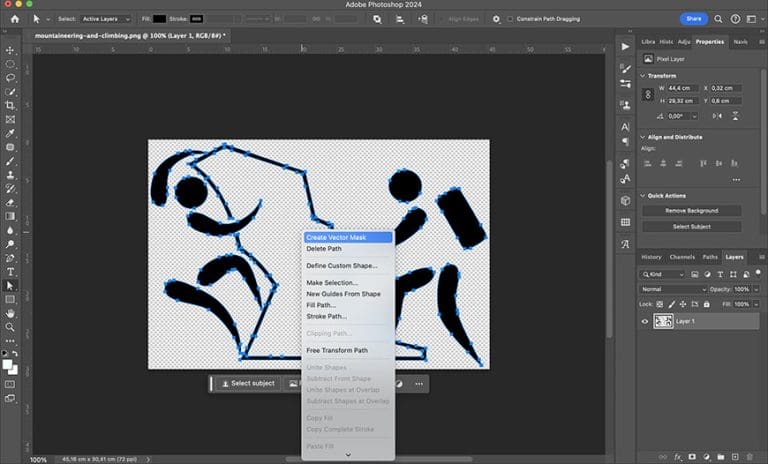Open more align options ellipsis
Viewport: 768px width, 464px height.
pyautogui.click(x=736, y=180)
